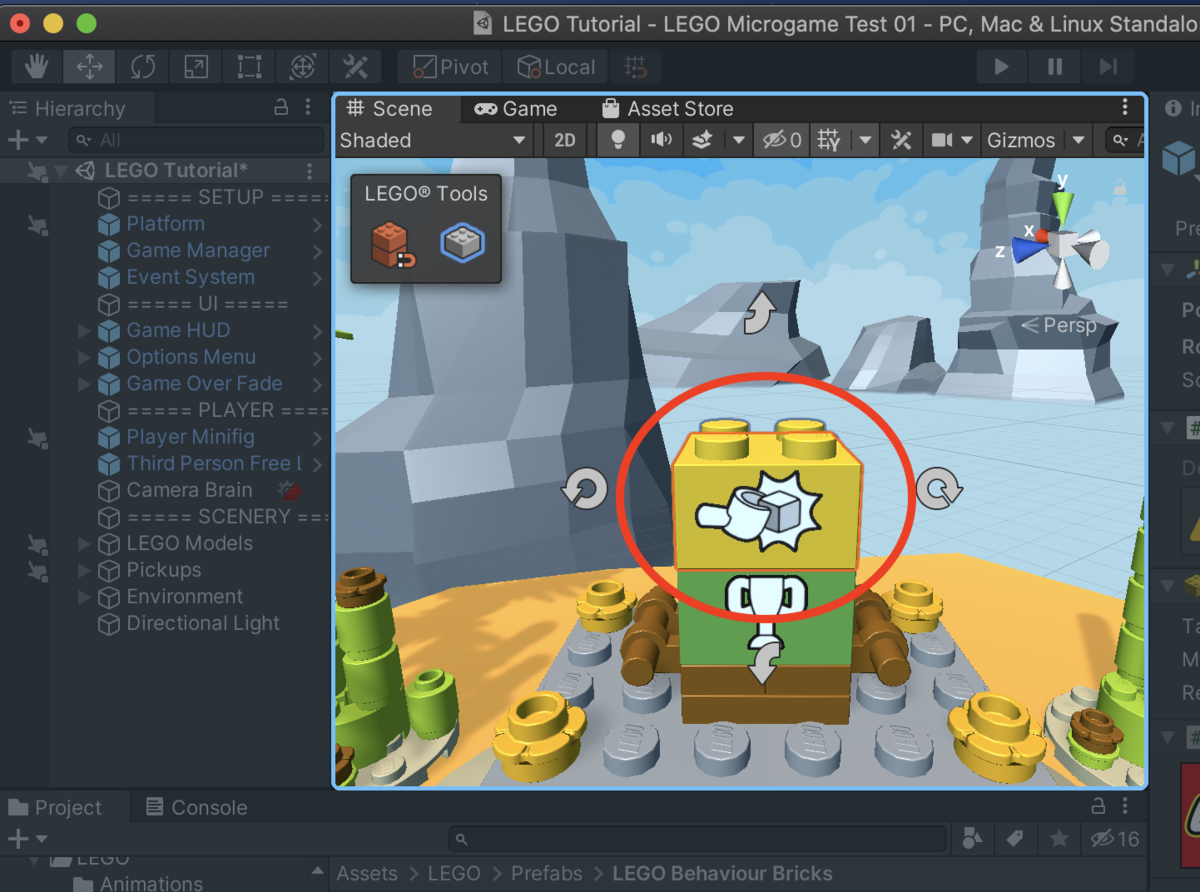The height and width of the screenshot is (892, 1200).
Task: Select Game Manager in Hierarchy
Action: click(x=198, y=251)
